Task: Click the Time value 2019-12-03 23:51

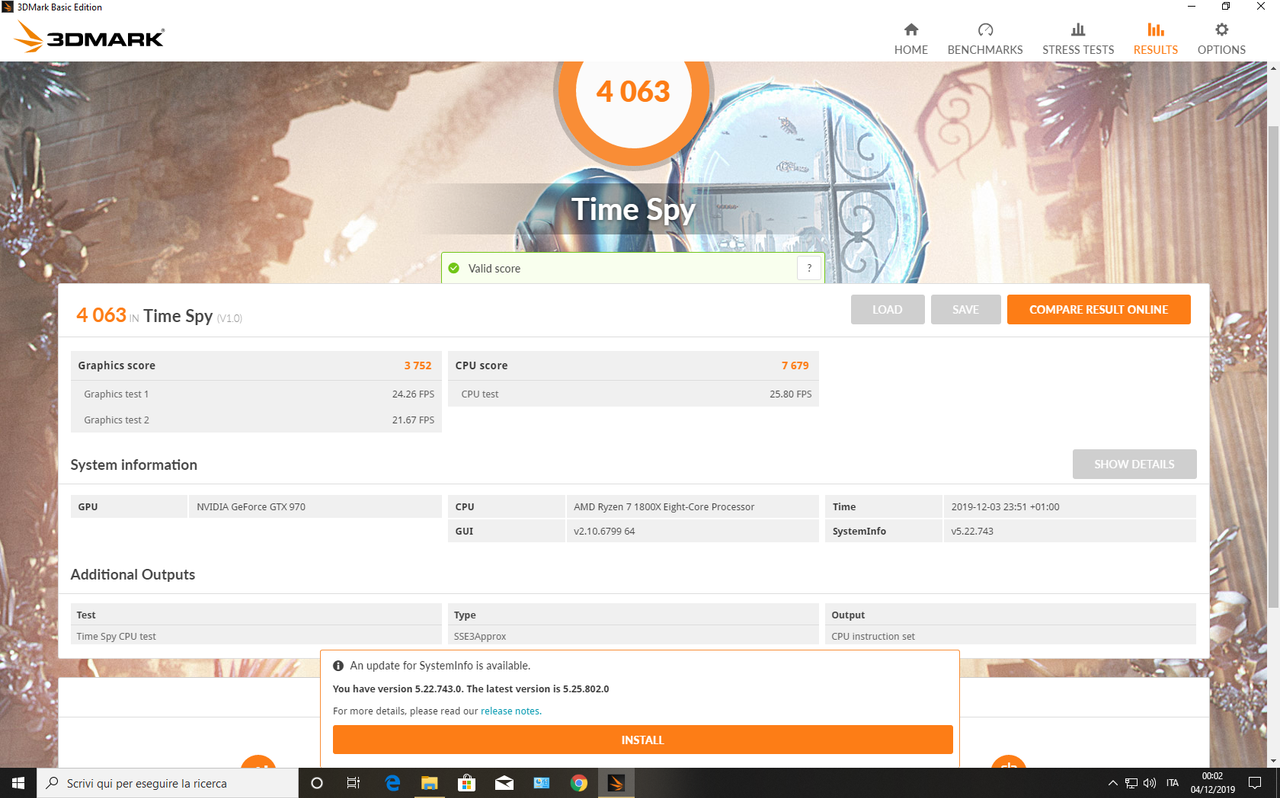Action: point(1005,507)
